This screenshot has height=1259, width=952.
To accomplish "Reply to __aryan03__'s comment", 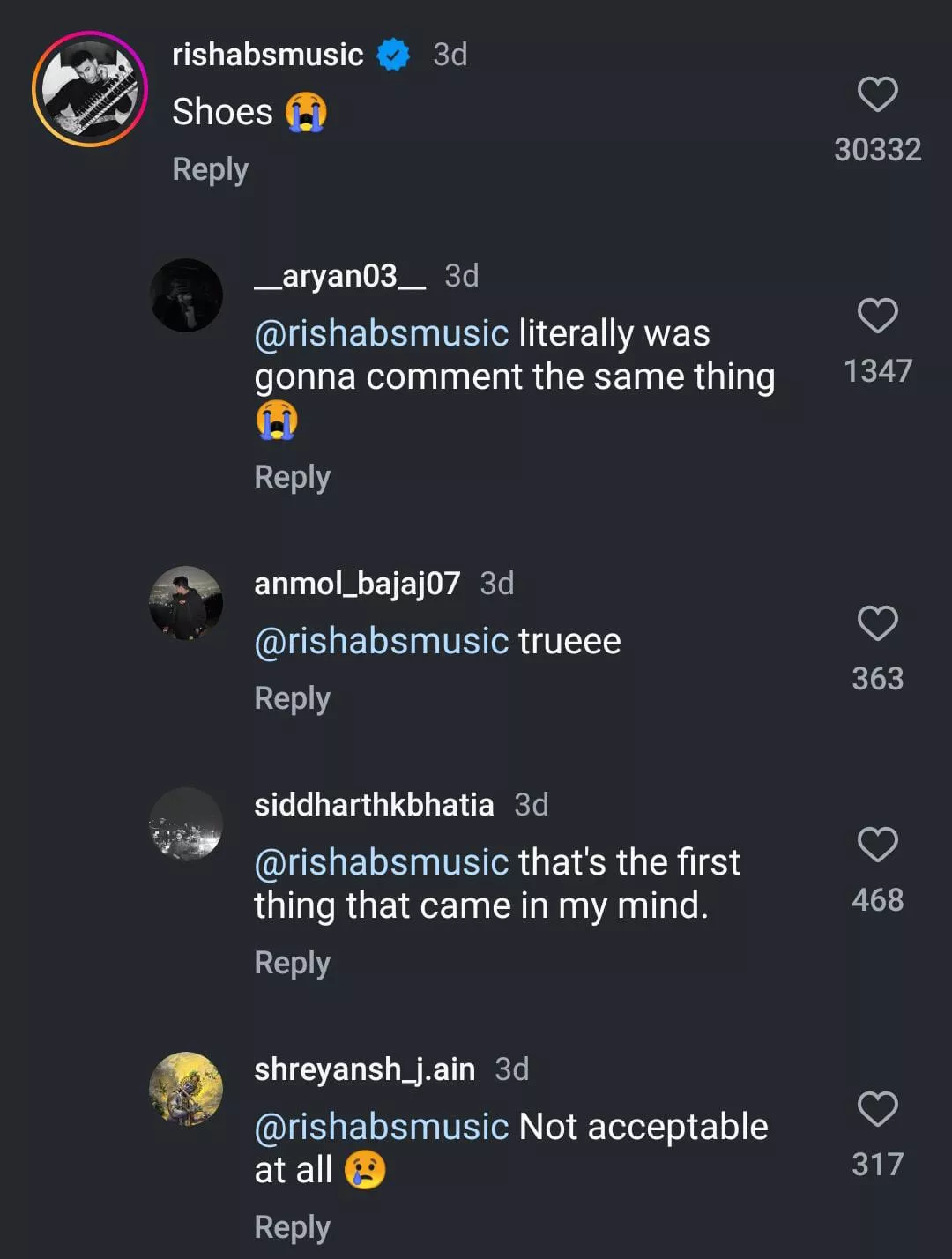I will click(292, 477).
